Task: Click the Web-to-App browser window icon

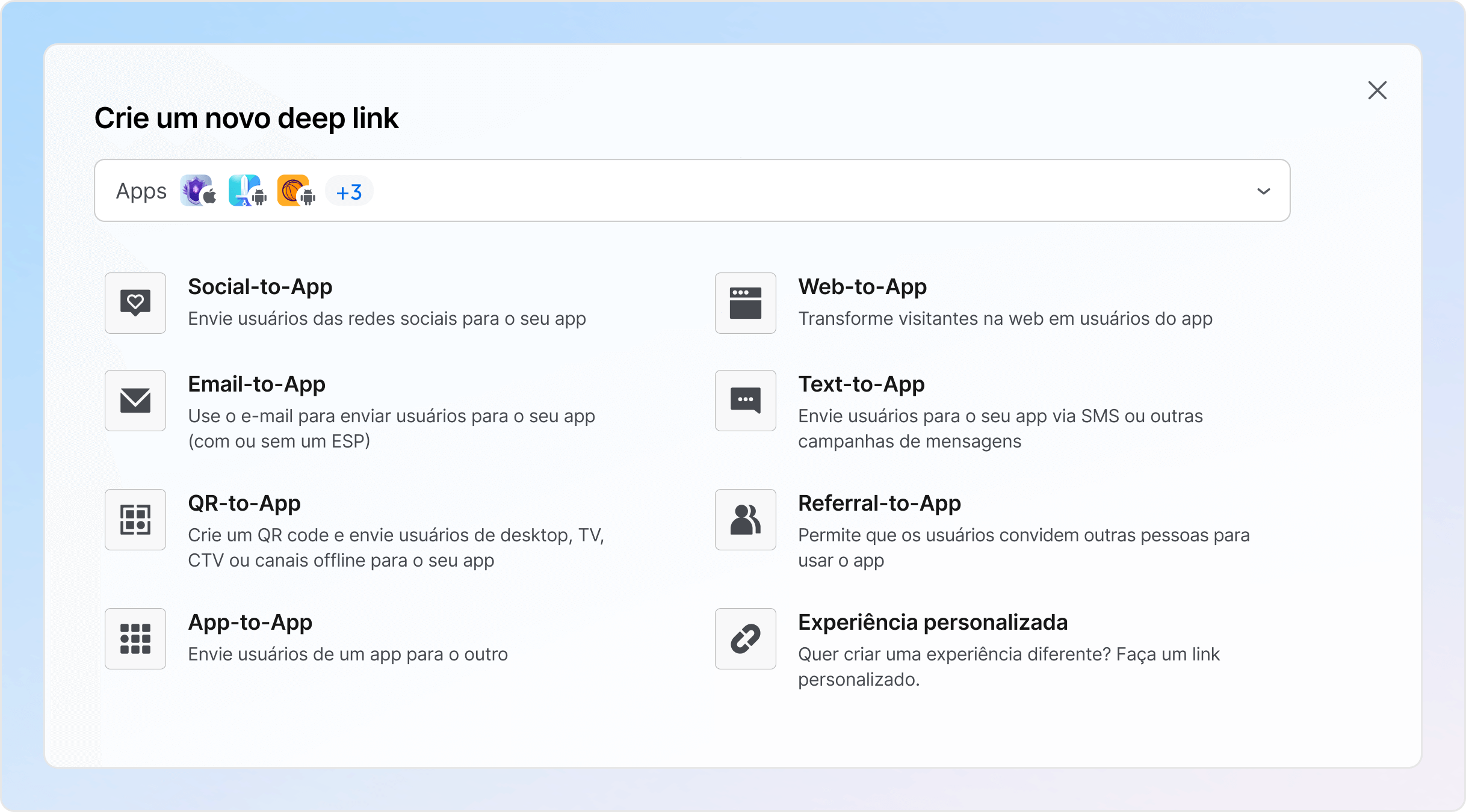Action: tap(745, 303)
